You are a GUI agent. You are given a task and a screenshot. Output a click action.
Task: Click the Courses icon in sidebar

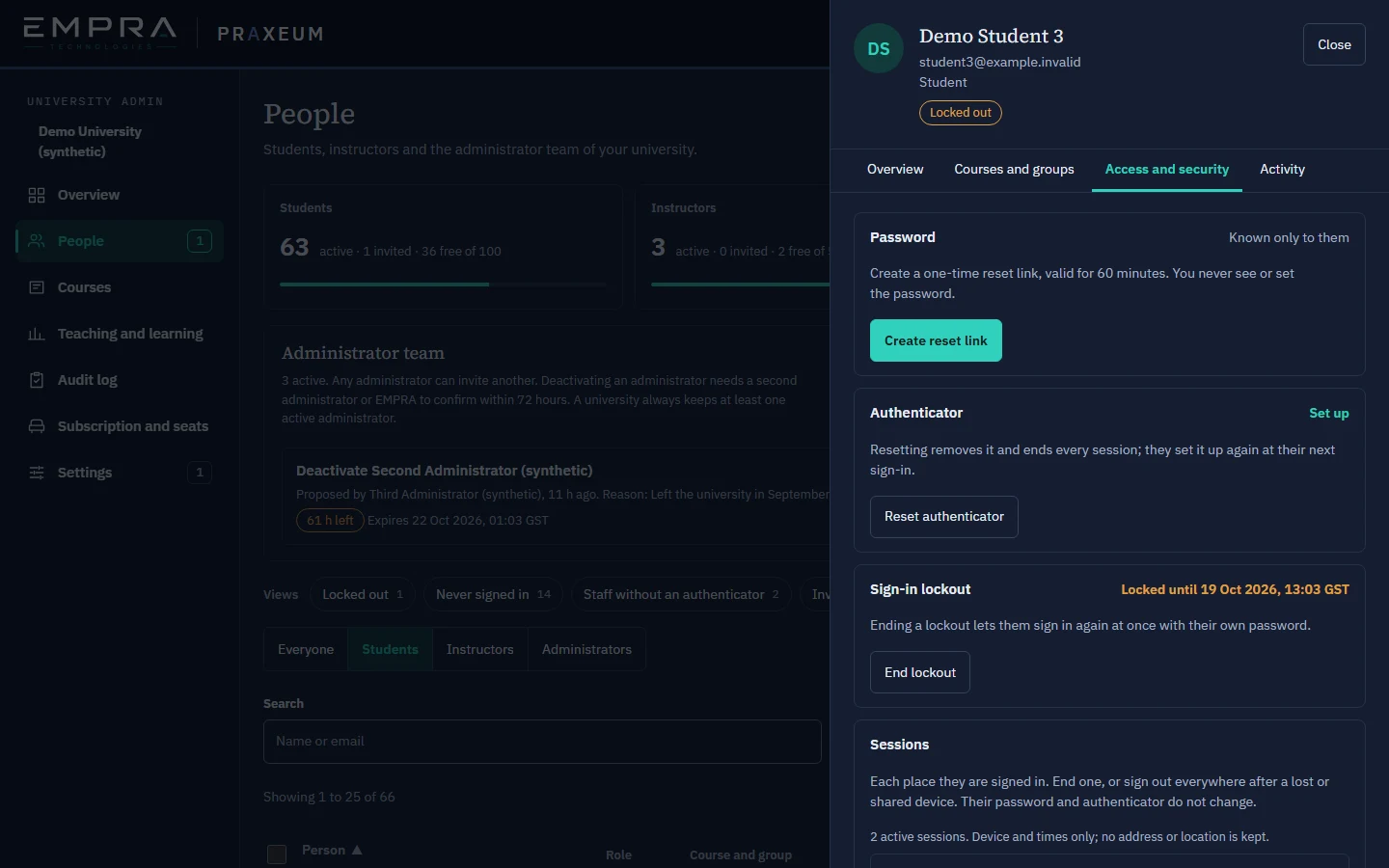click(x=37, y=287)
